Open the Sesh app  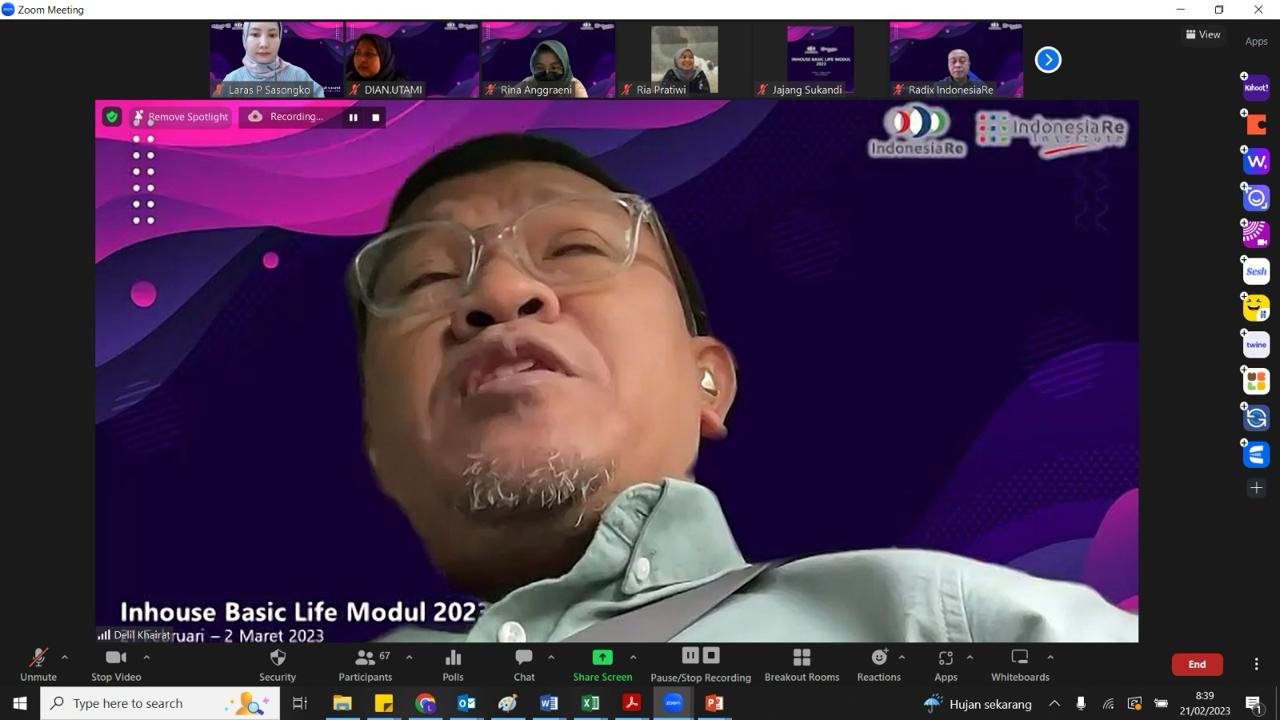(1256, 271)
